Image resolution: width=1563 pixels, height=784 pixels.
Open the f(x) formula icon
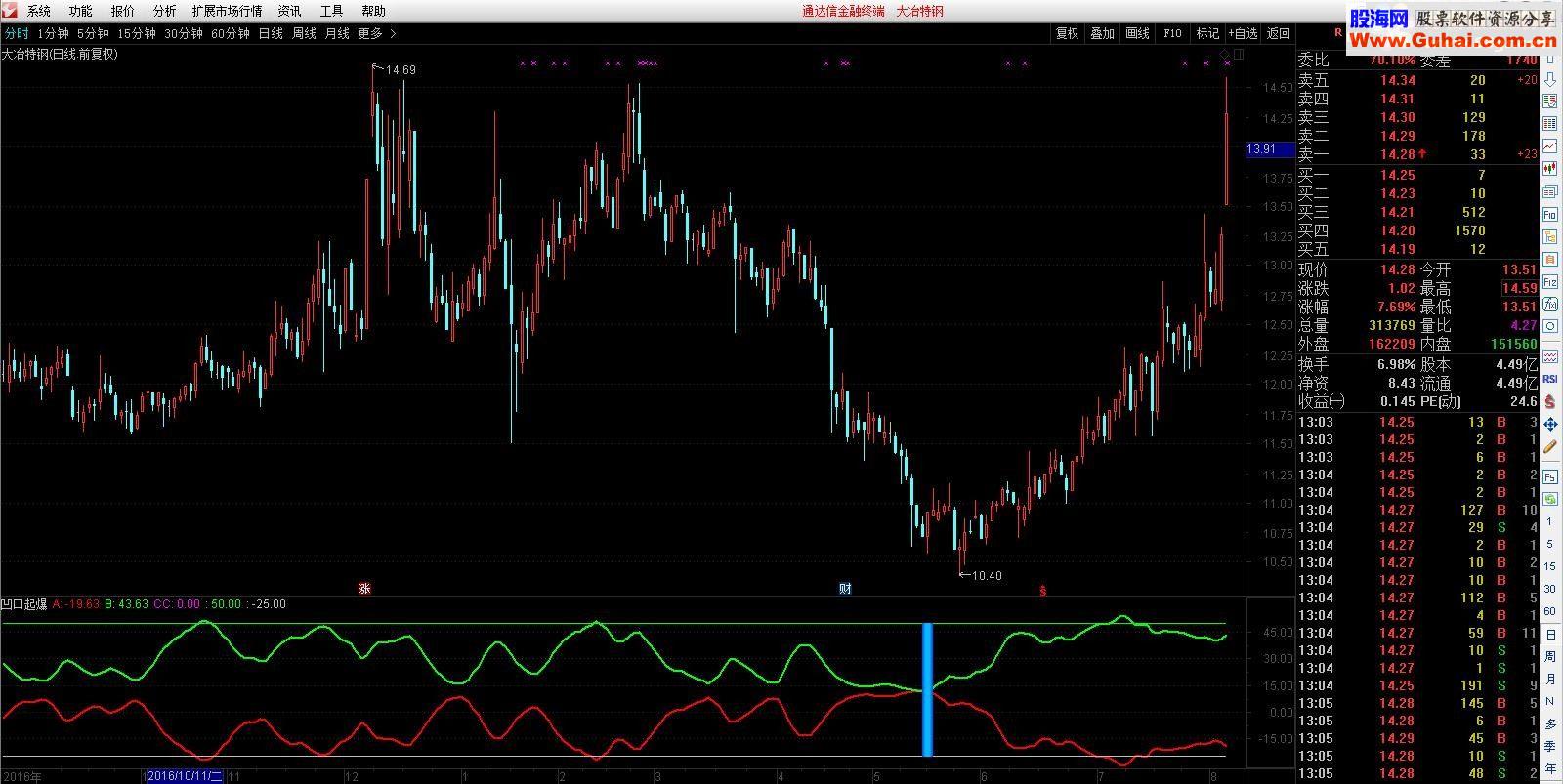pyautogui.click(x=1550, y=304)
